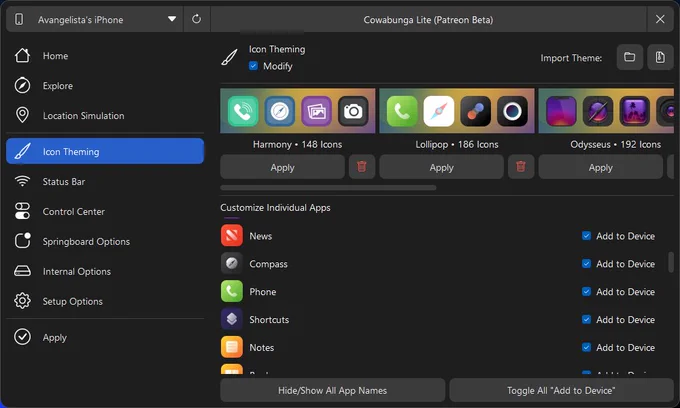Screen dimensions: 680x408
Task: Toggle Add to Device for Shortcuts
Action: coord(586,320)
